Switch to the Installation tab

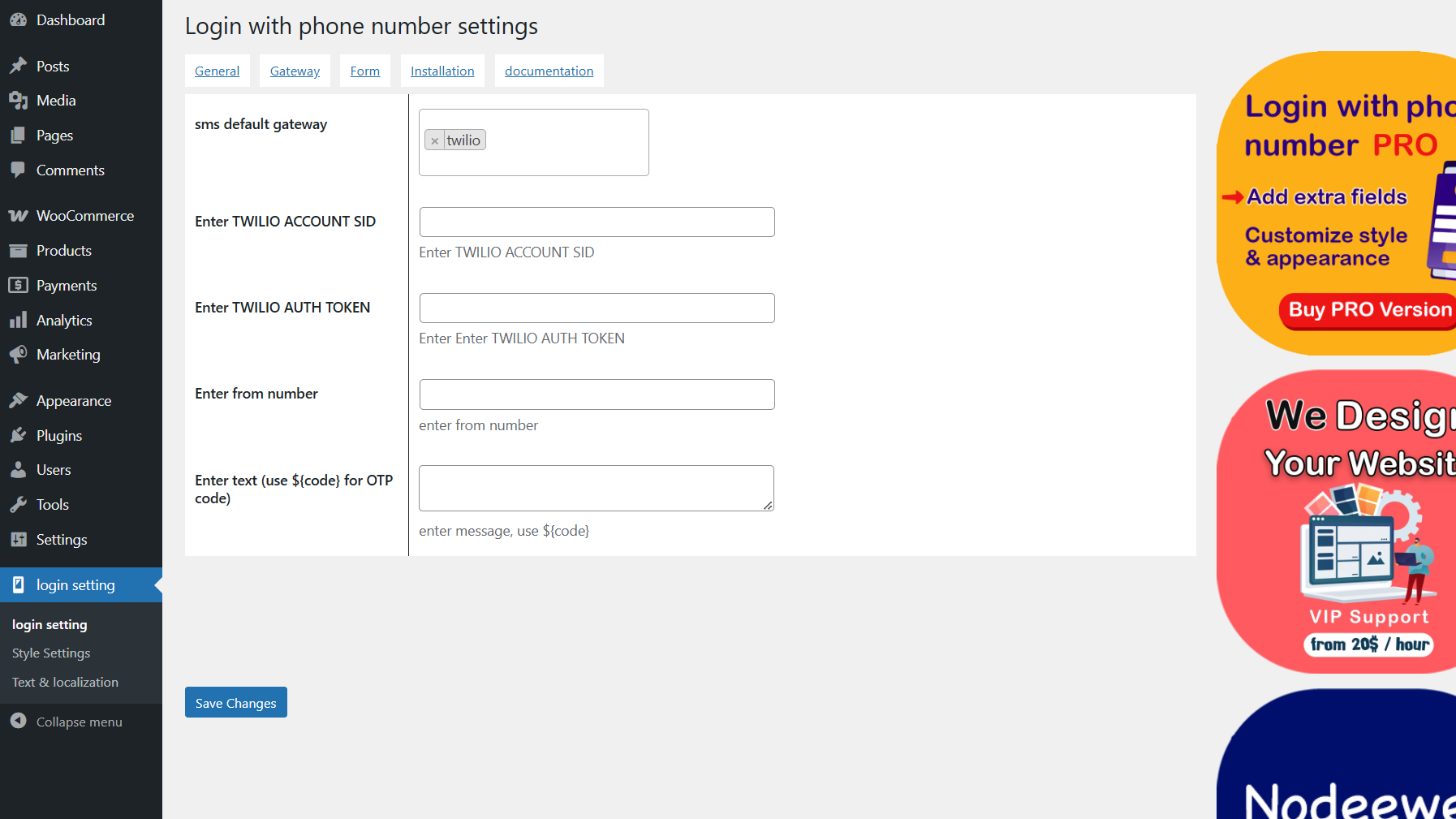(x=442, y=71)
